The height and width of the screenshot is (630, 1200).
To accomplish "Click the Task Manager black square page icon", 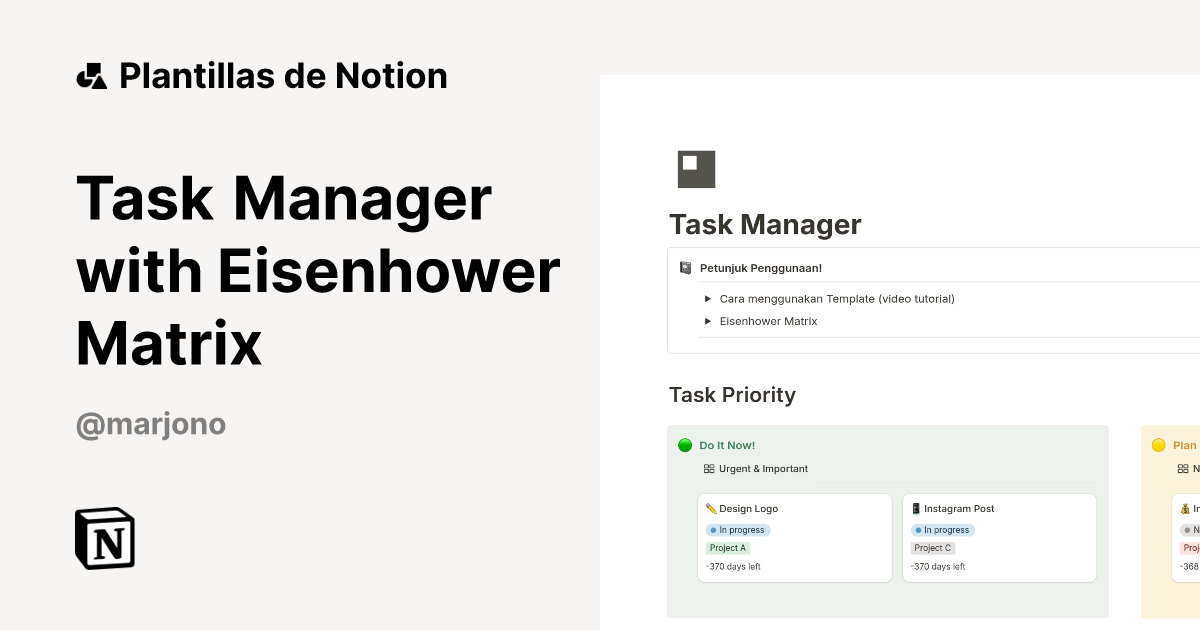I will coord(696,168).
